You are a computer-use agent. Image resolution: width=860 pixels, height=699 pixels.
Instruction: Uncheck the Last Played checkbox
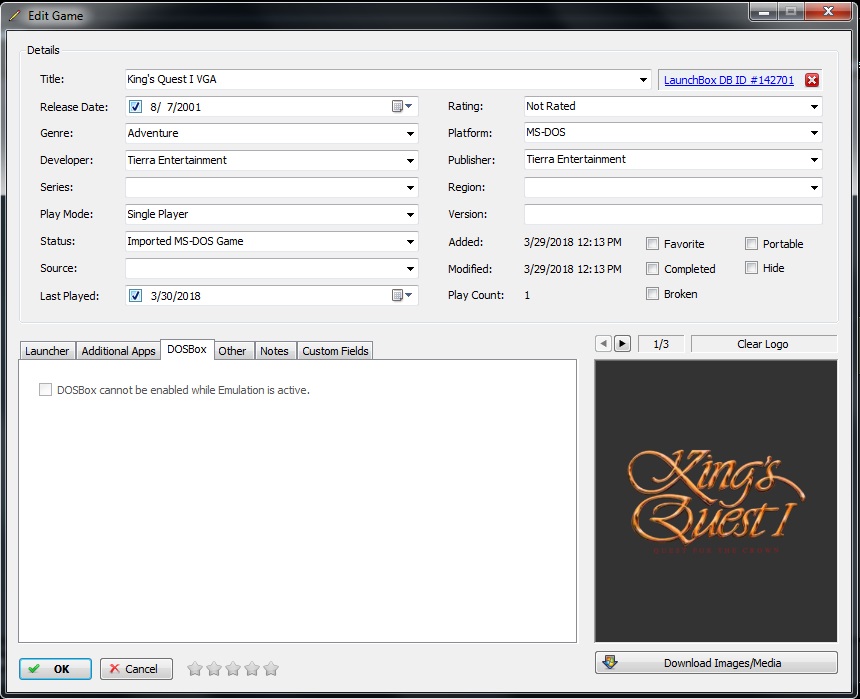pos(135,296)
